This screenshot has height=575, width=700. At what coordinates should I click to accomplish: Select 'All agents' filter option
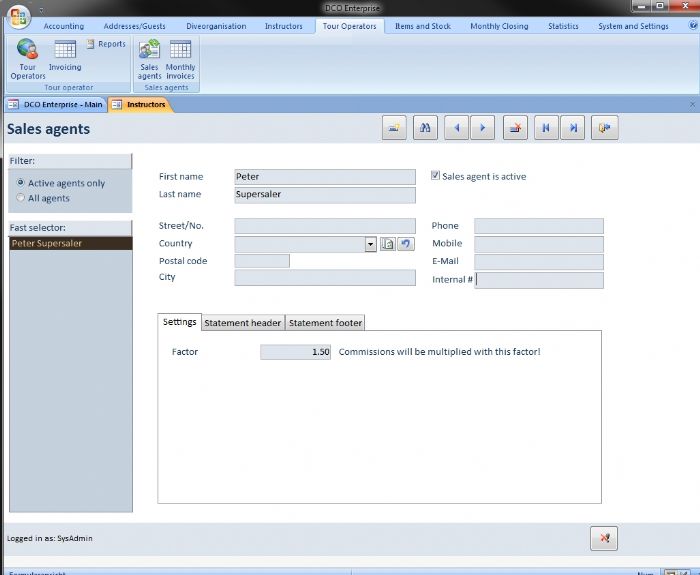point(21,199)
